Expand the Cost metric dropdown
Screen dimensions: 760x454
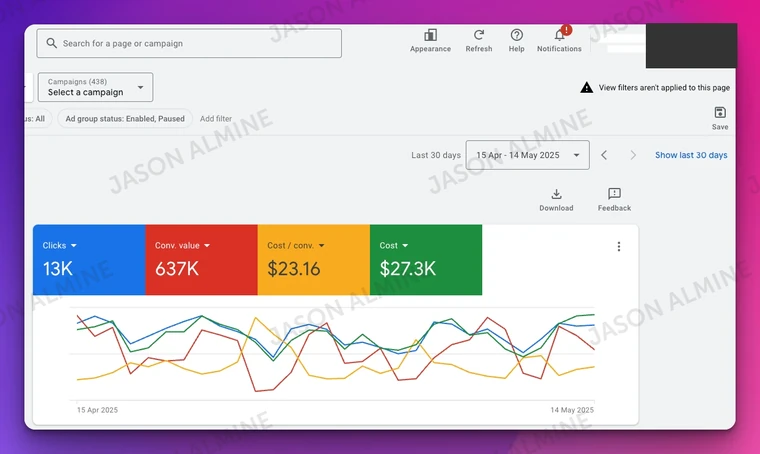point(405,246)
